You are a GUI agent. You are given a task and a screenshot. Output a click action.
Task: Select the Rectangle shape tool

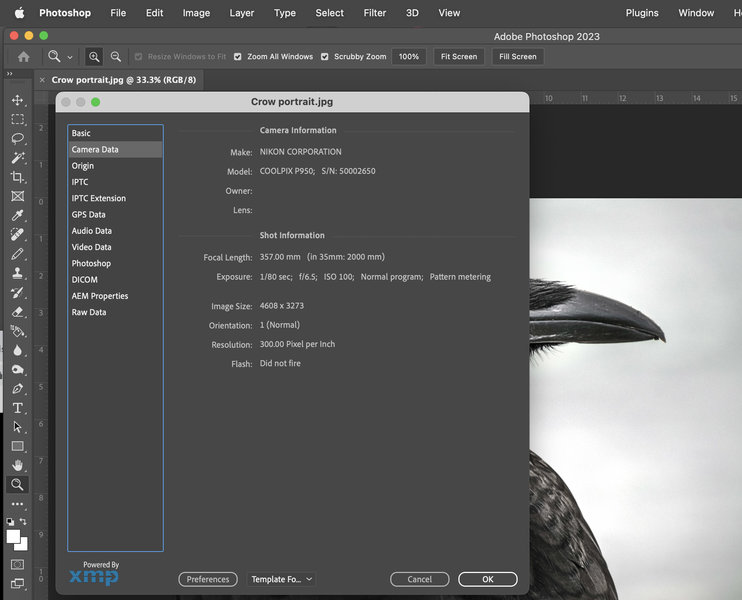tap(18, 446)
